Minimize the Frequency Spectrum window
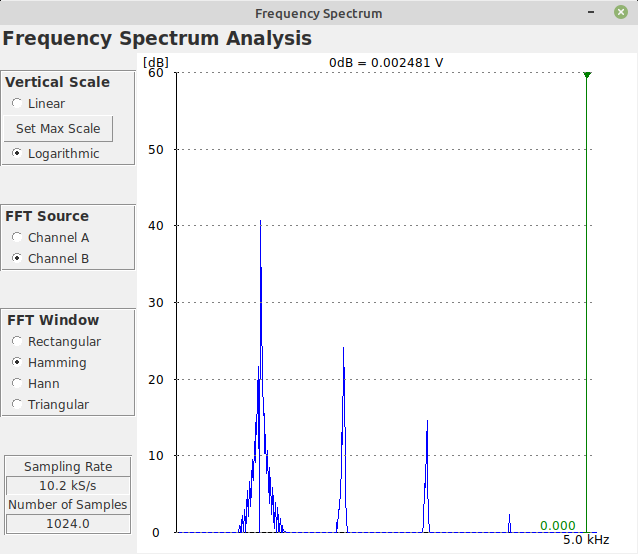This screenshot has width=638, height=554. 591,12
